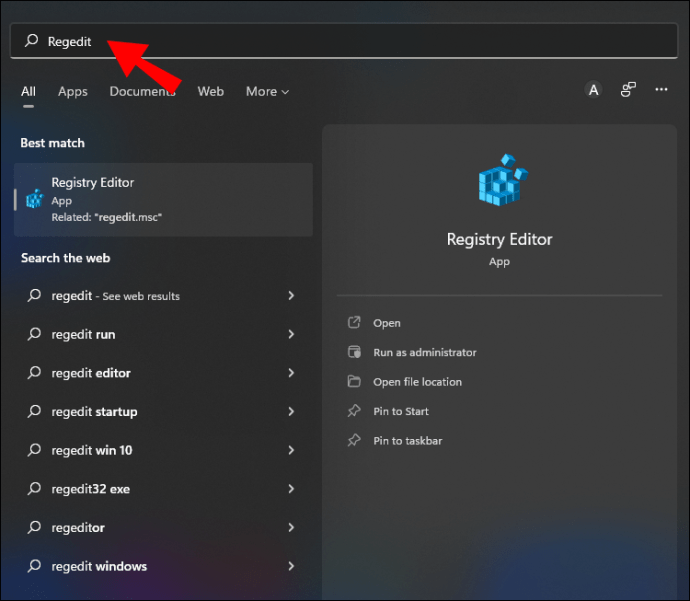Choose Open file location
This screenshot has height=601, width=690.
[418, 382]
